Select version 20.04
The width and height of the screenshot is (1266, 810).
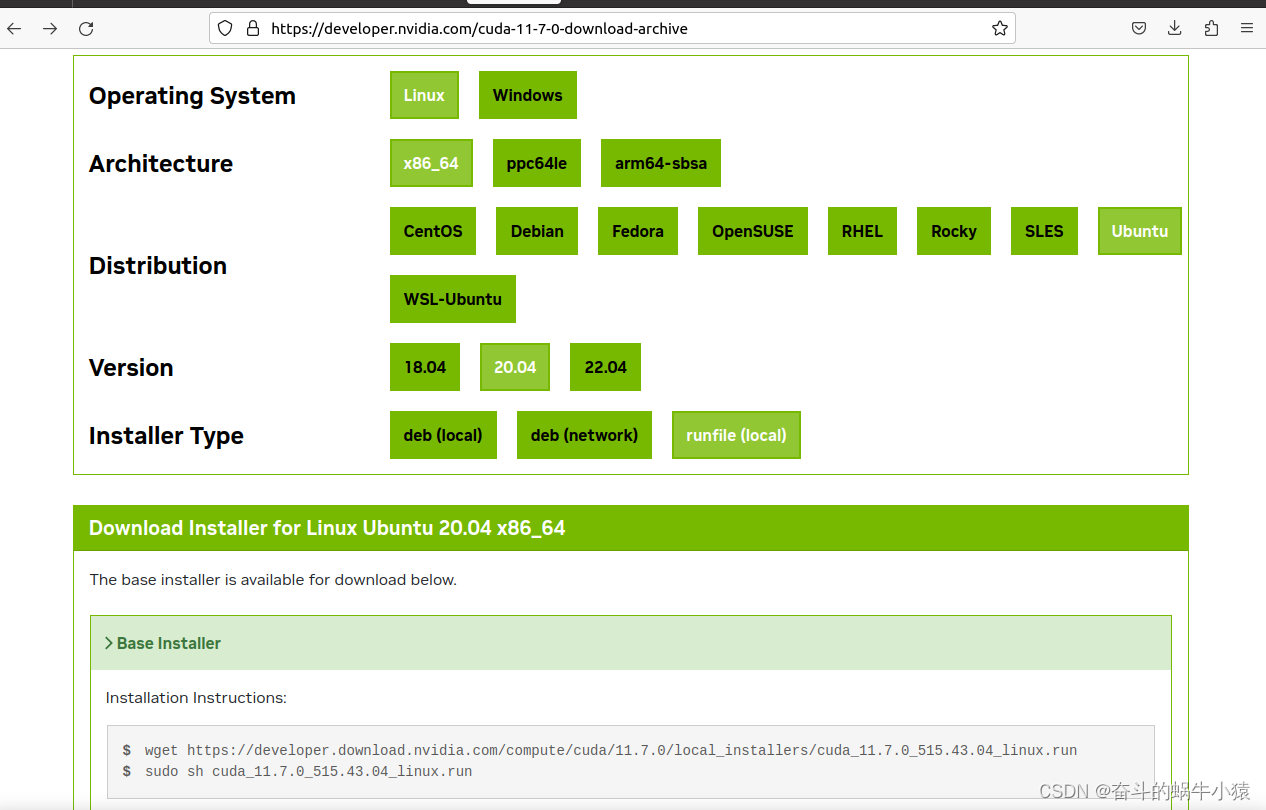point(515,367)
